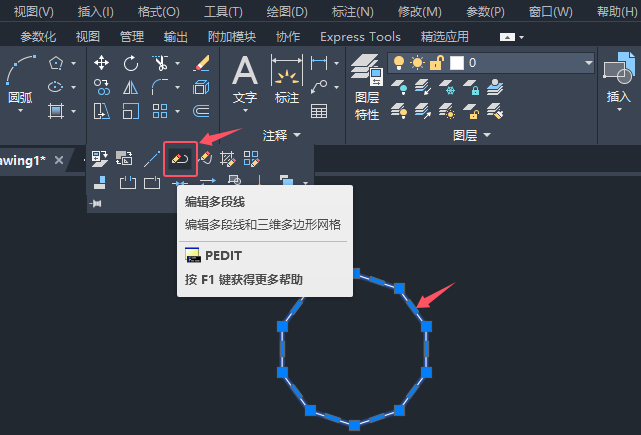Viewport: 641px width, 435px height.
Task: Select the Rectangular Array tool
Action: pyautogui.click(x=160, y=111)
